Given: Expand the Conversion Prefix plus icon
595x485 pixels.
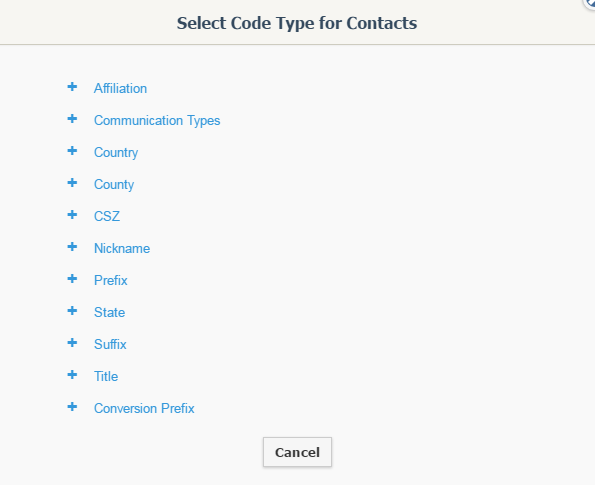Looking at the screenshot, I should coord(72,407).
